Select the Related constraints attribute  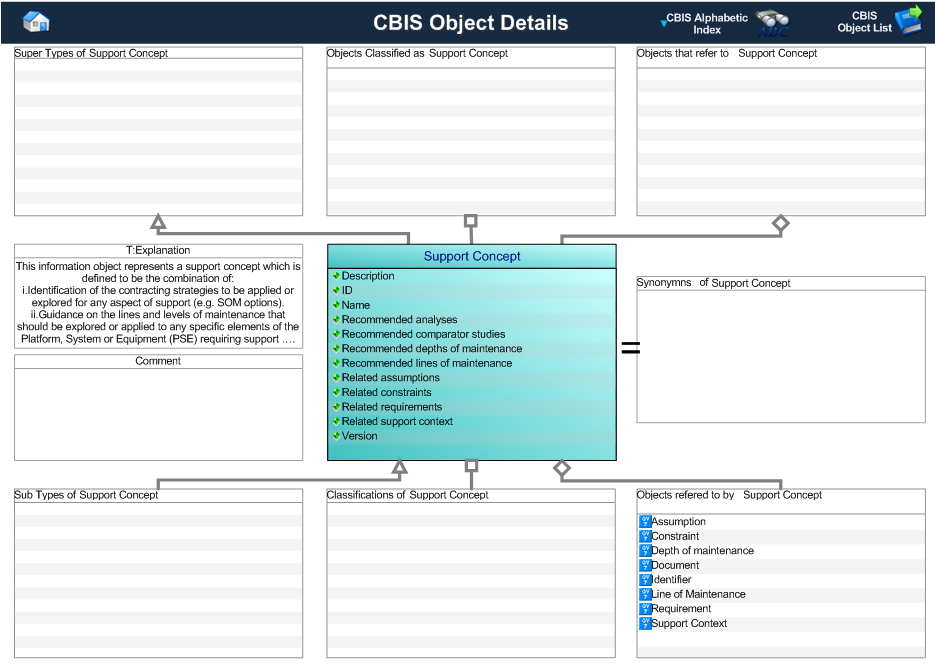click(386, 392)
